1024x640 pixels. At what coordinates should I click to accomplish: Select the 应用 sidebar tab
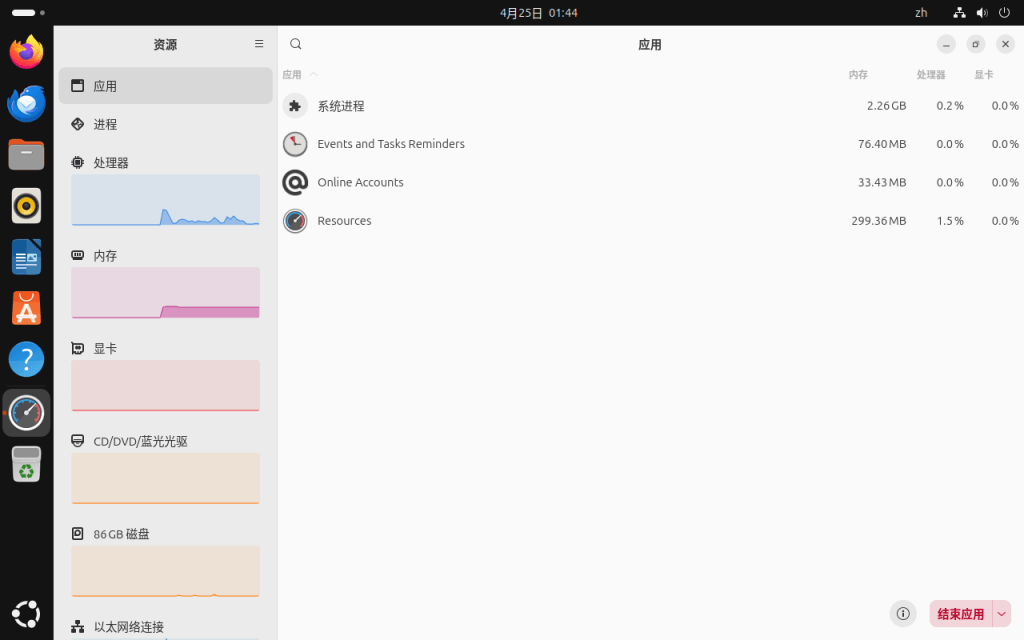point(165,86)
